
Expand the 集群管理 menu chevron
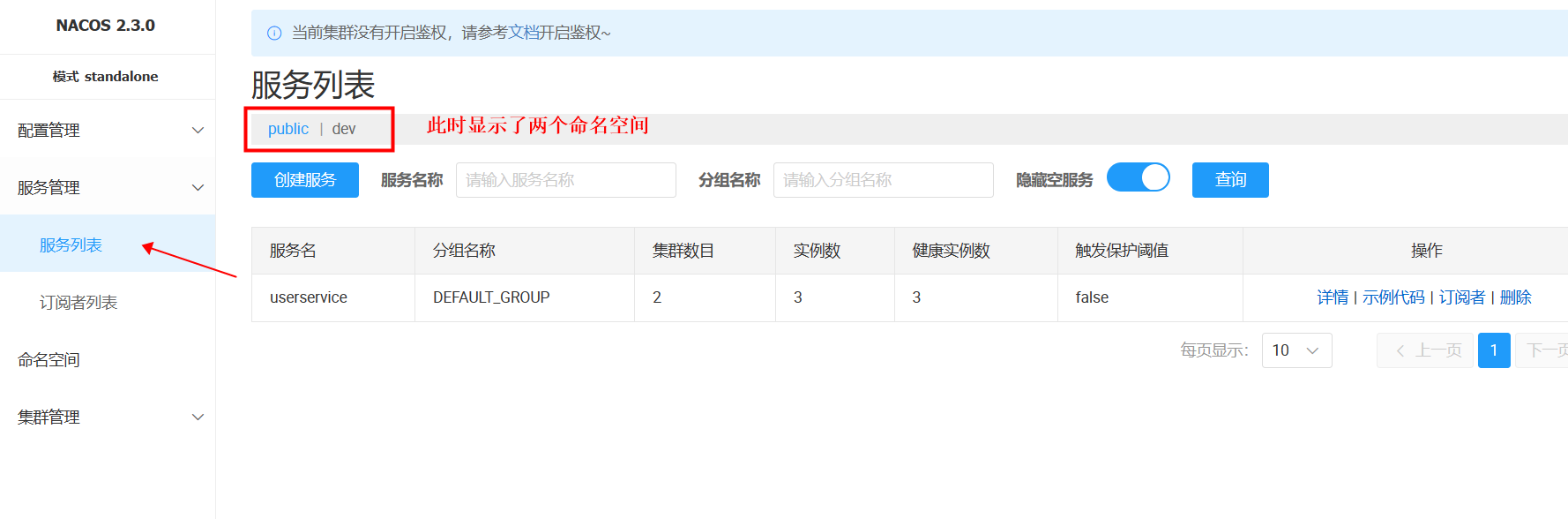pyautogui.click(x=198, y=417)
